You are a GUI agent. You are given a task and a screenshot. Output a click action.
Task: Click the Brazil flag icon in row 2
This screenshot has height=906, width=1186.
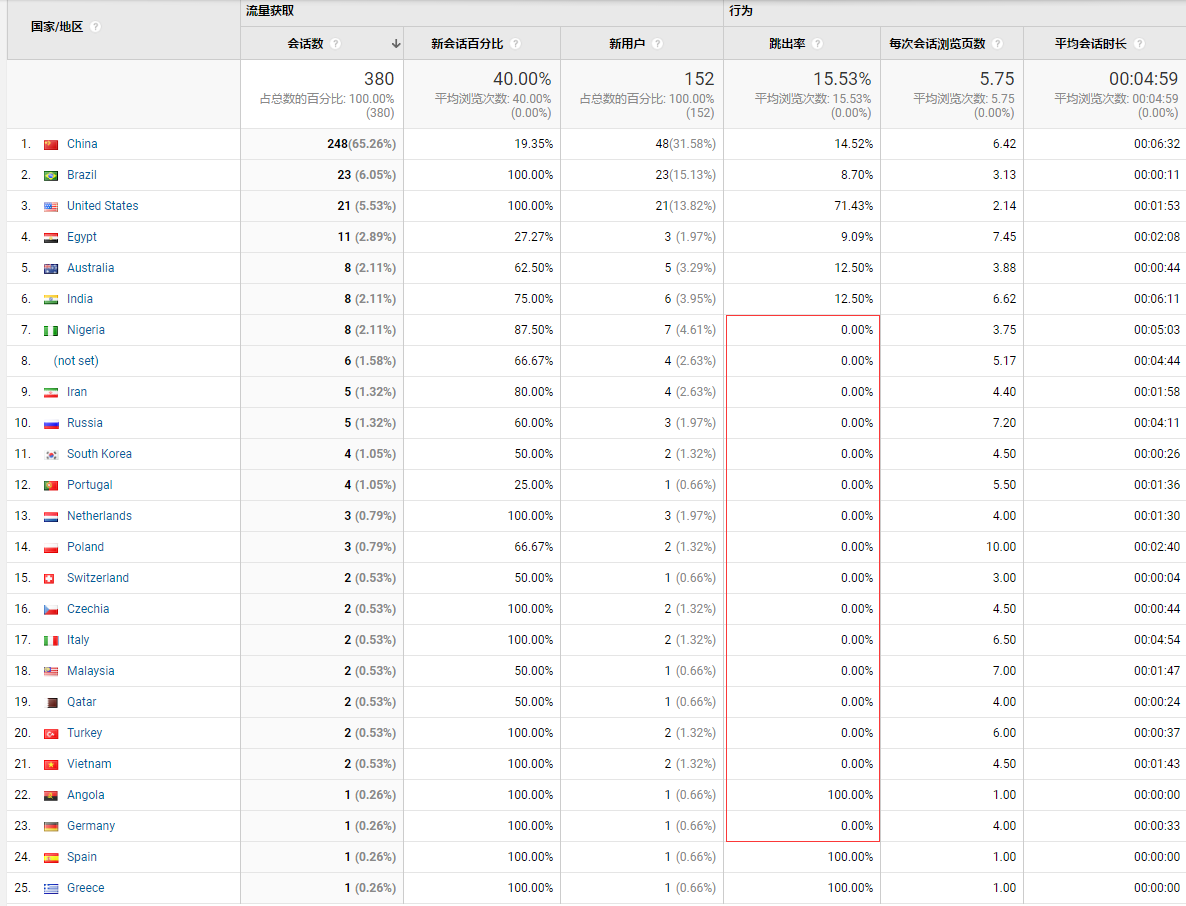point(51,175)
